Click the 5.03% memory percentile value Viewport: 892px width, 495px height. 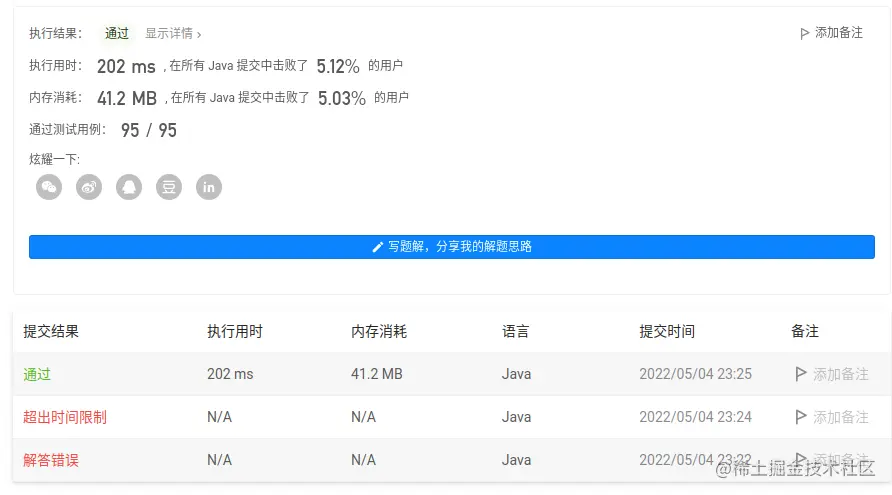pyautogui.click(x=342, y=98)
